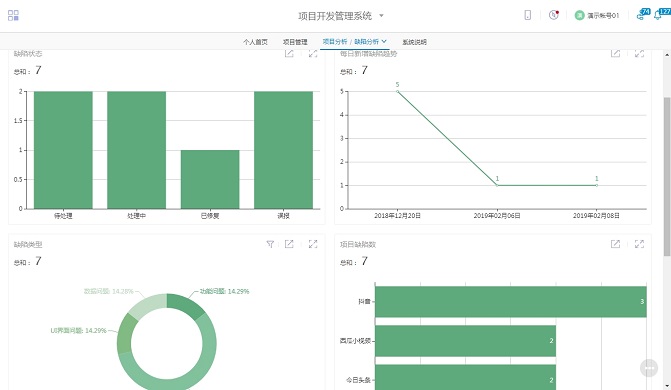Expand the 每日新增缺陷趋势 chart to fullscreen

click(639, 54)
